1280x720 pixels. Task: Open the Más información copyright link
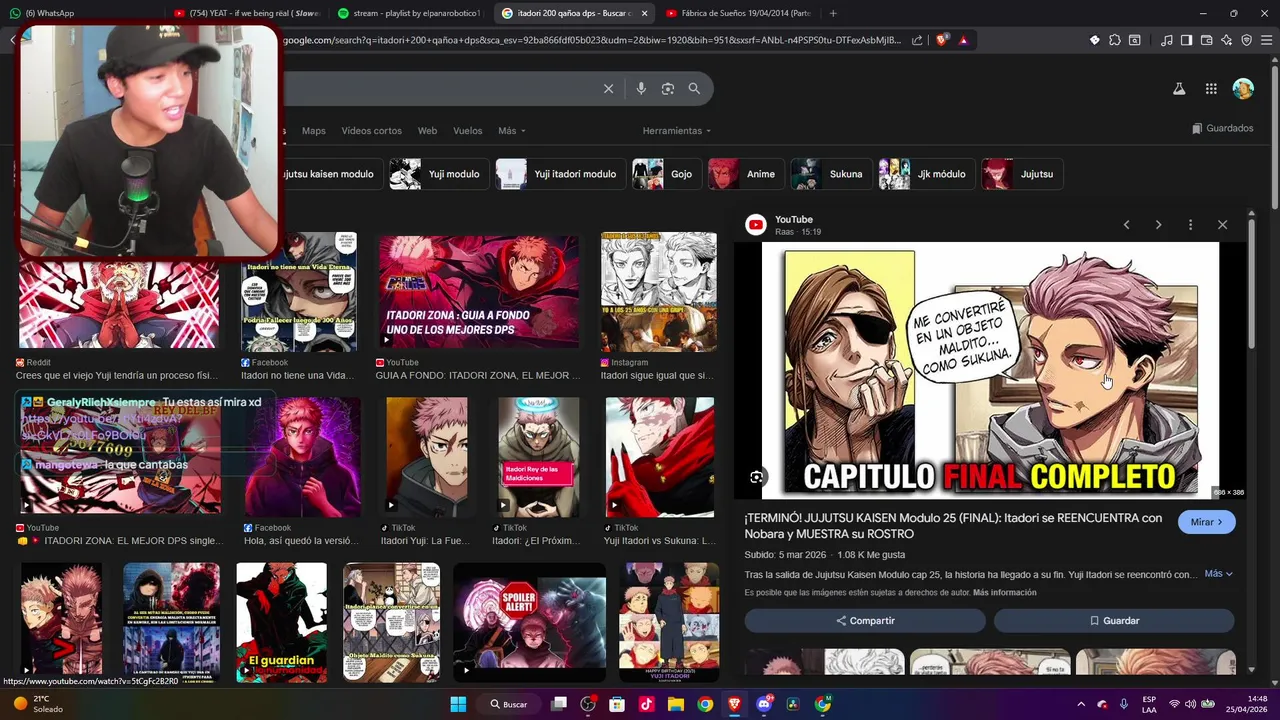coord(1004,593)
